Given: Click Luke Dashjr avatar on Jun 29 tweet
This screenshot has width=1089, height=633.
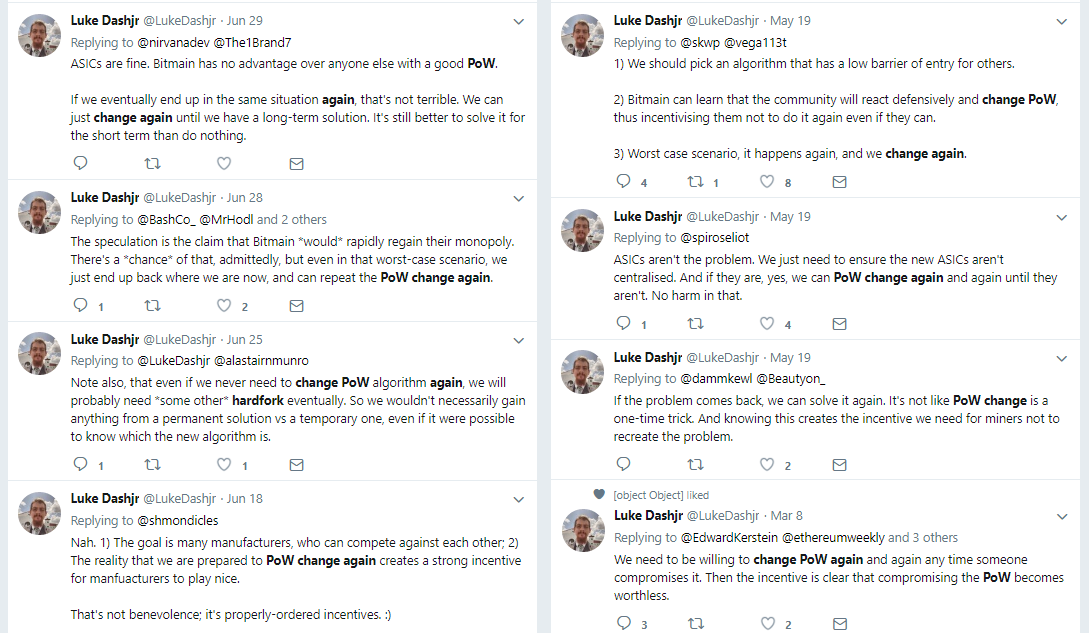Looking at the screenshot, I should pos(41,36).
